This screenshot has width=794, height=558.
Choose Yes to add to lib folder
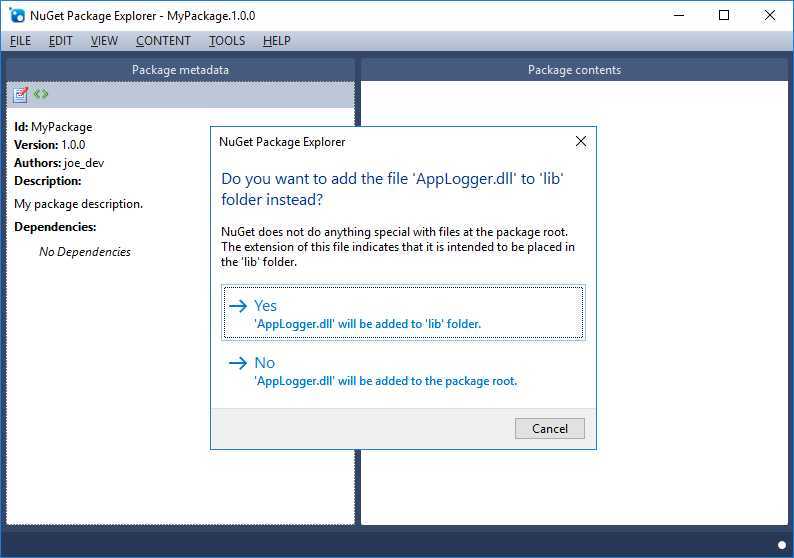pyautogui.click(x=403, y=312)
